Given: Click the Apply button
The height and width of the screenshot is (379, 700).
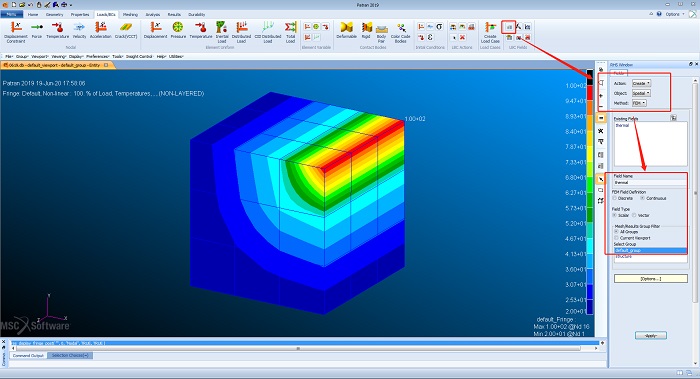Looking at the screenshot, I should point(651,335).
